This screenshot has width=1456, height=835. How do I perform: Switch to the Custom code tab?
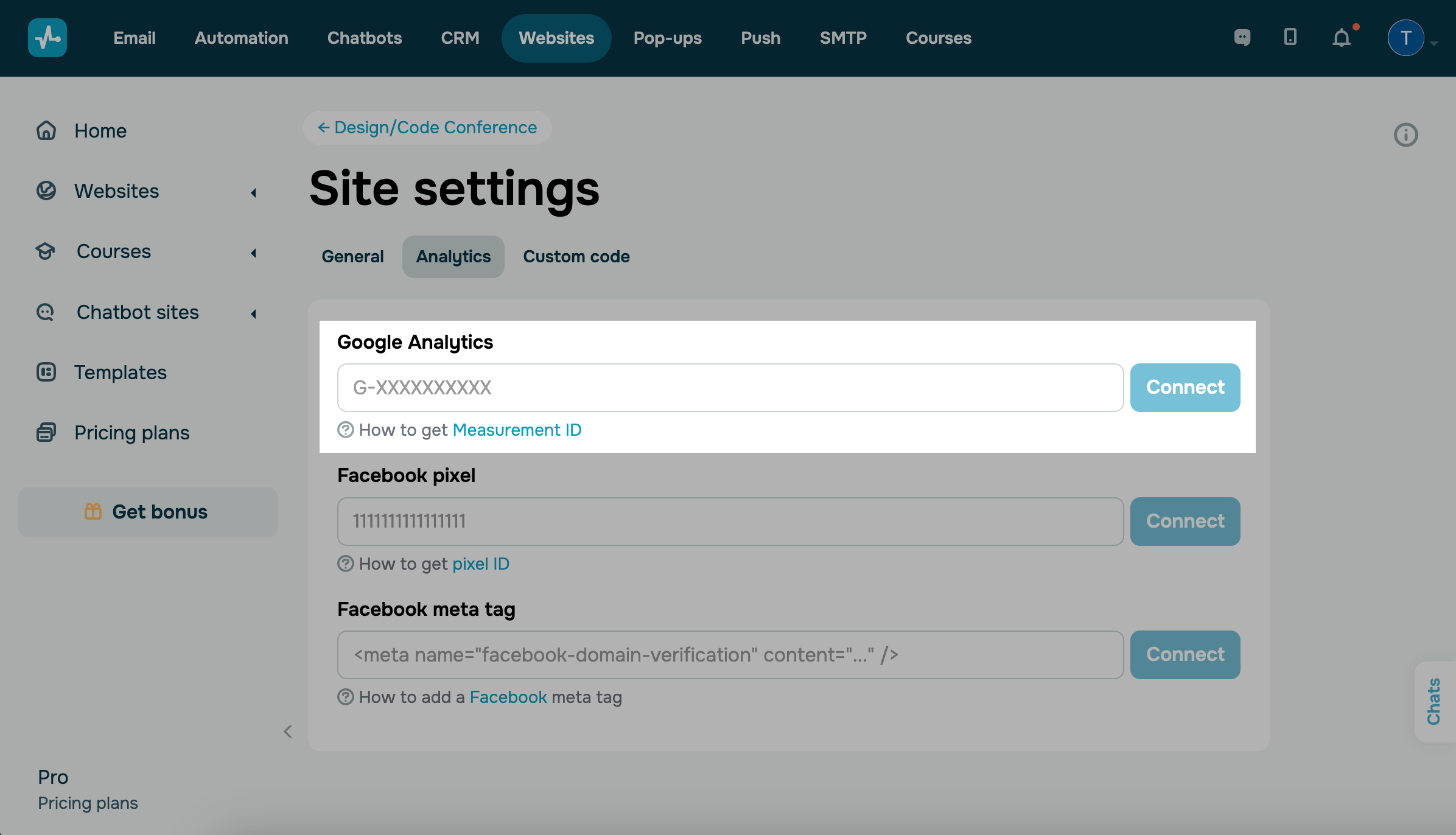click(x=576, y=256)
